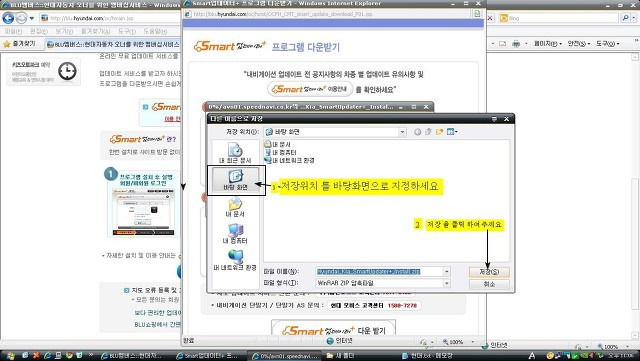Click the Chrome icon in quick launch
640x361 pixels.
point(69,356)
